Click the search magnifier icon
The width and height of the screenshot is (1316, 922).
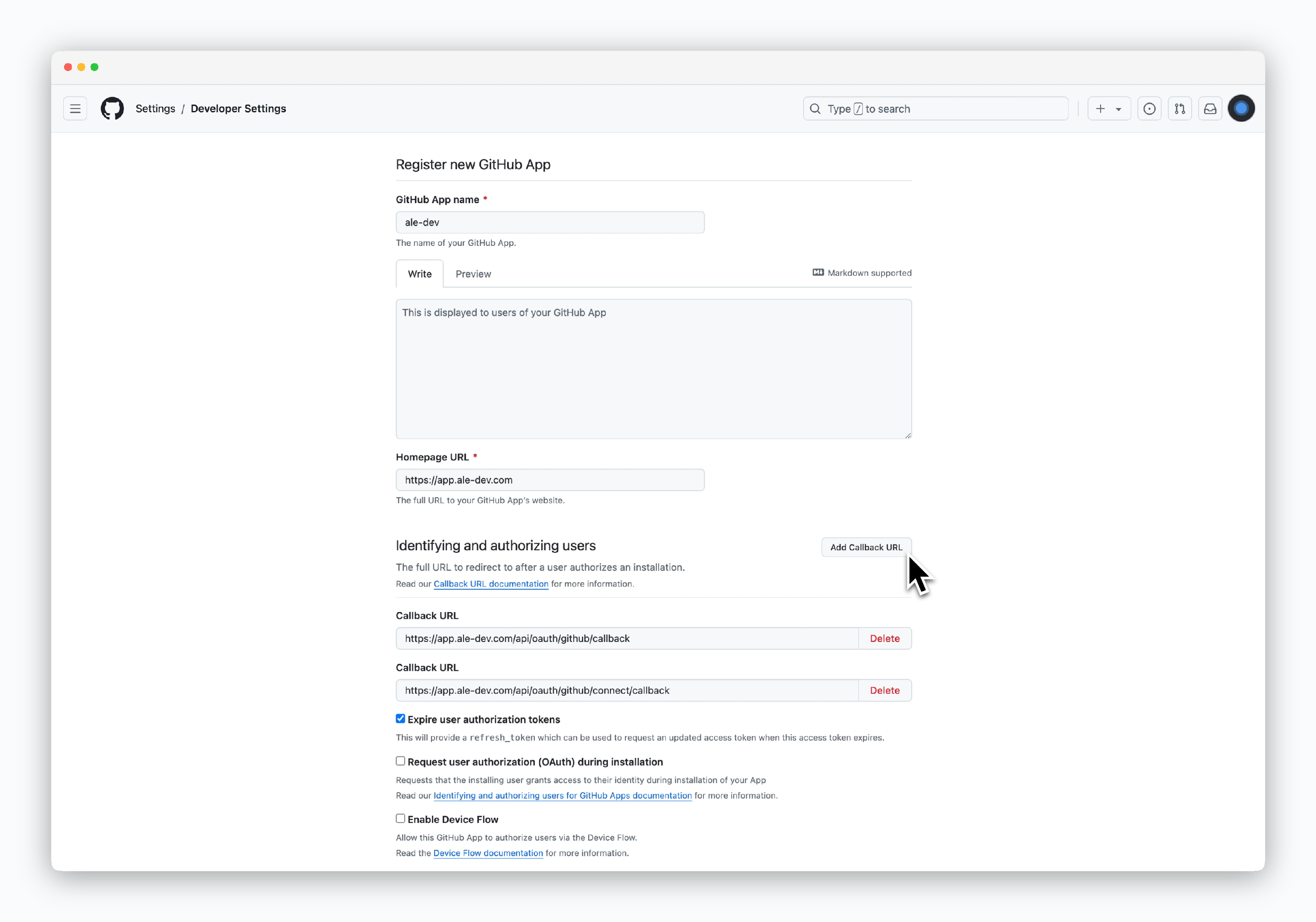[x=815, y=109]
